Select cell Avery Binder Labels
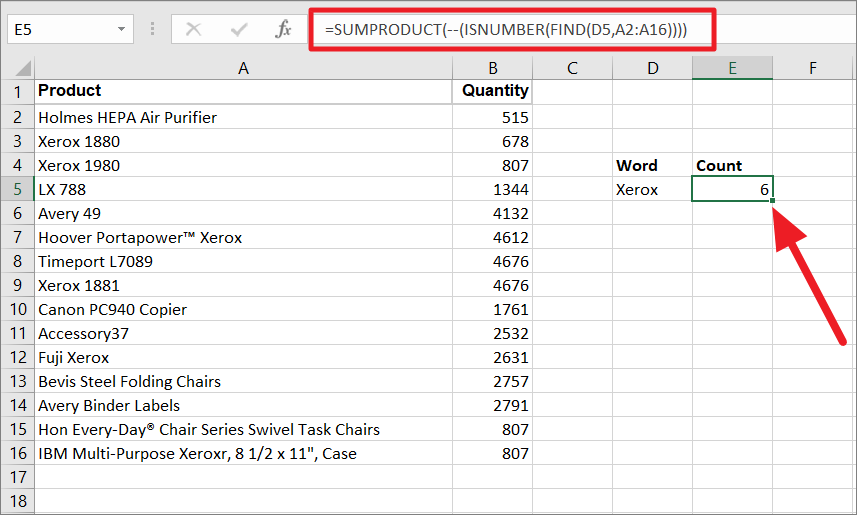The image size is (857, 515). (243, 406)
